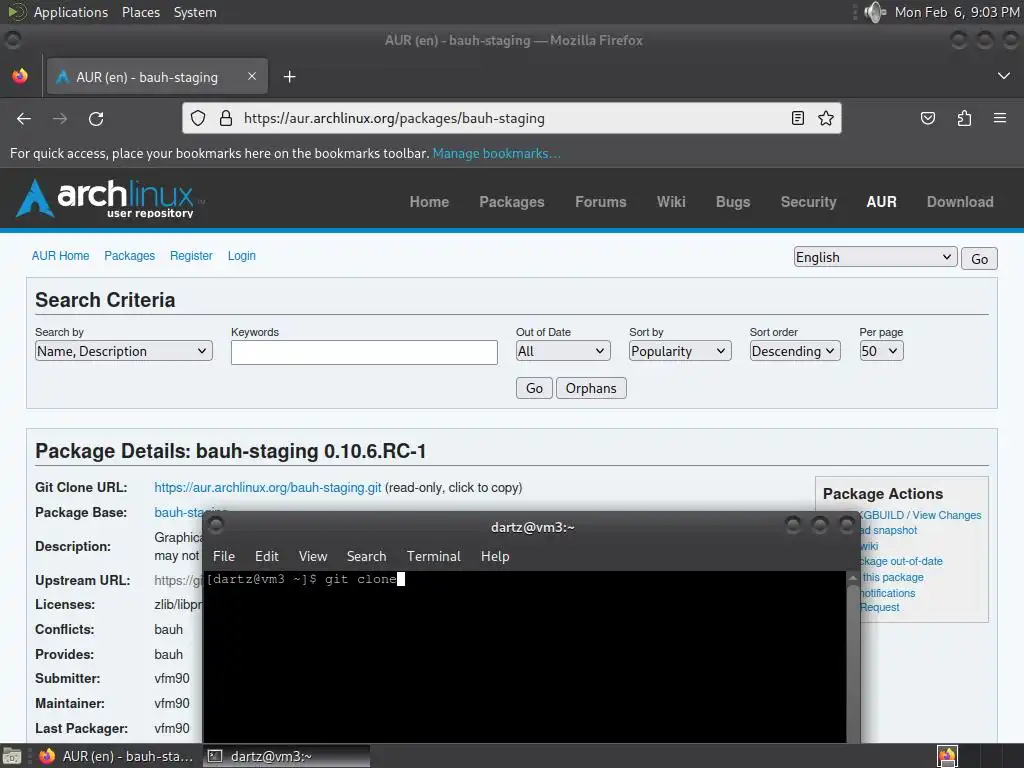Open Package Actions notifications link
The width and height of the screenshot is (1024, 768).
click(x=887, y=592)
